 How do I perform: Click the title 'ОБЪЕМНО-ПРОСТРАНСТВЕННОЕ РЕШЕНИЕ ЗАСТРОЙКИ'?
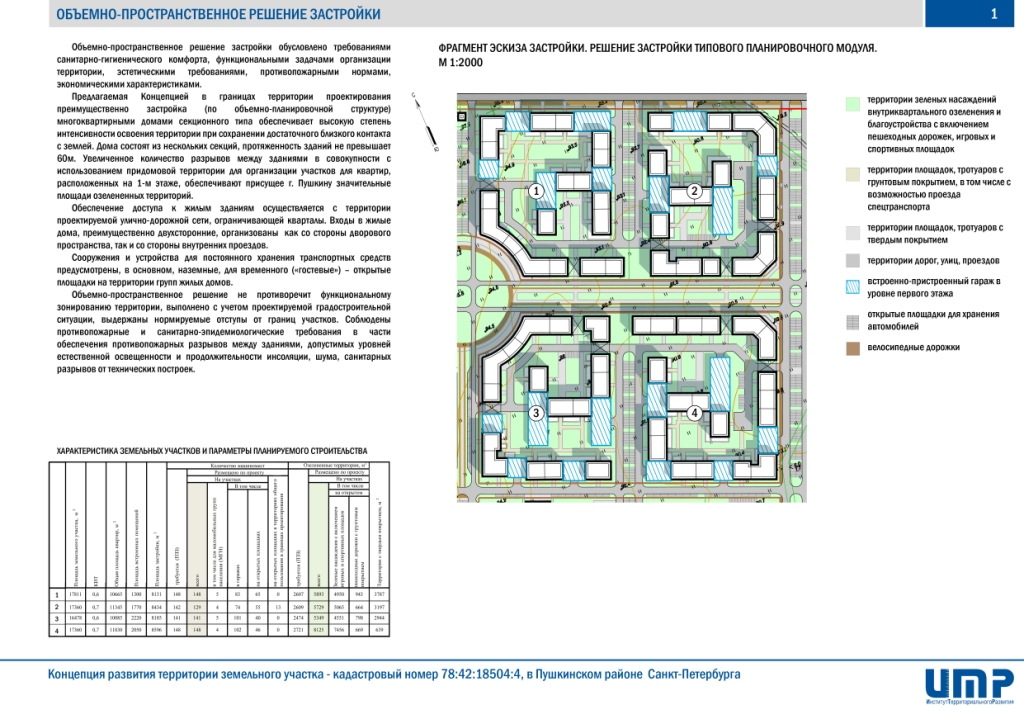click(218, 14)
